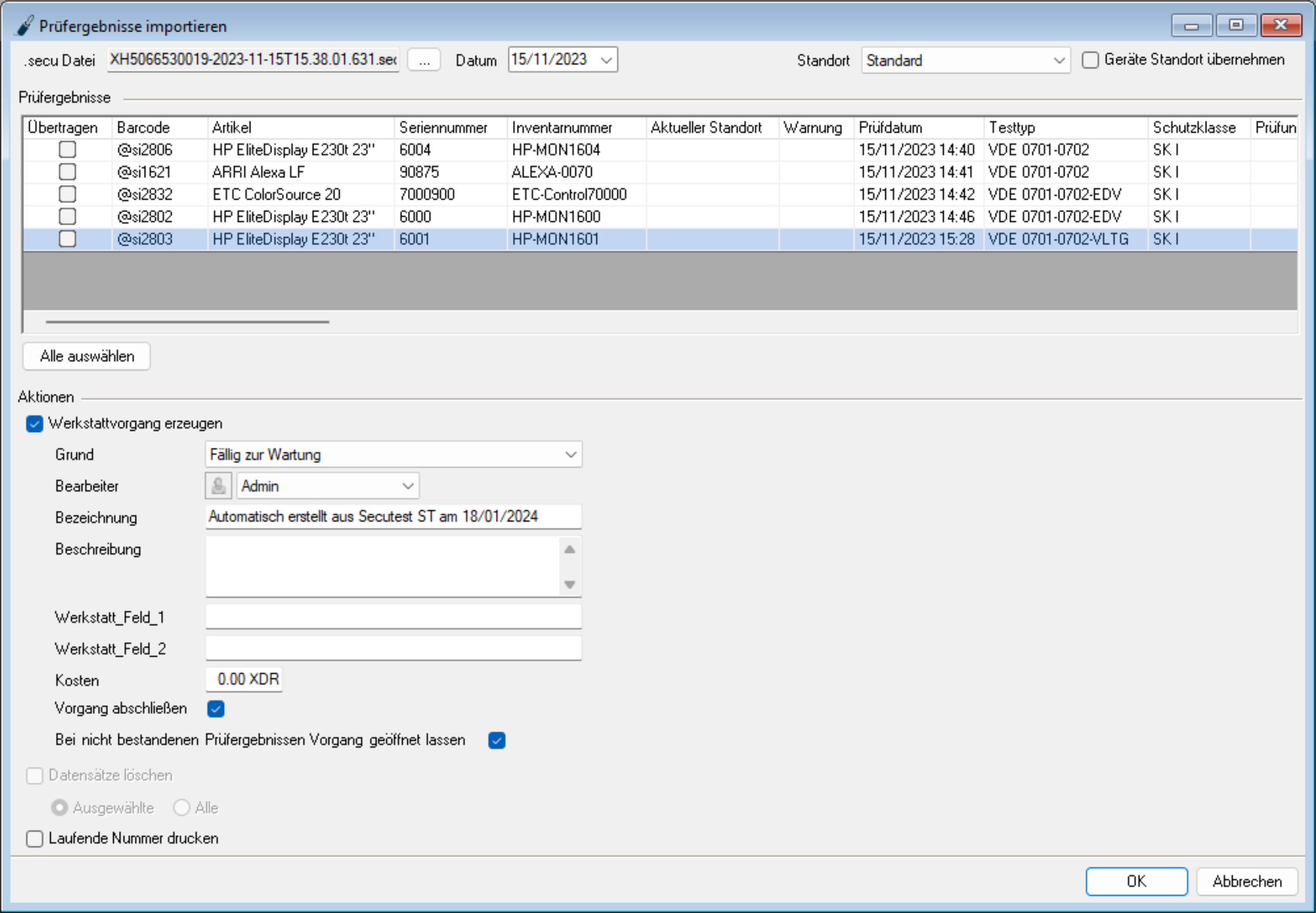This screenshot has height=913, width=1316.
Task: Open the Bearbeiter Admin dropdown
Action: click(407, 486)
